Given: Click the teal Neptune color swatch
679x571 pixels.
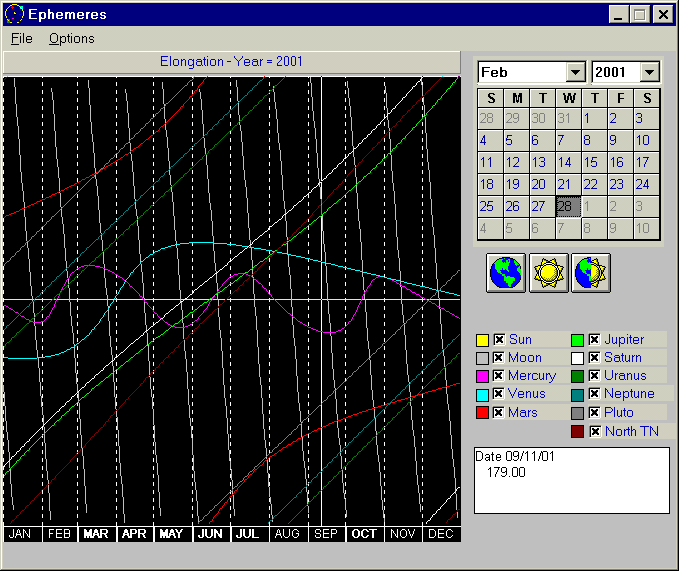Looking at the screenshot, I should [x=577, y=394].
